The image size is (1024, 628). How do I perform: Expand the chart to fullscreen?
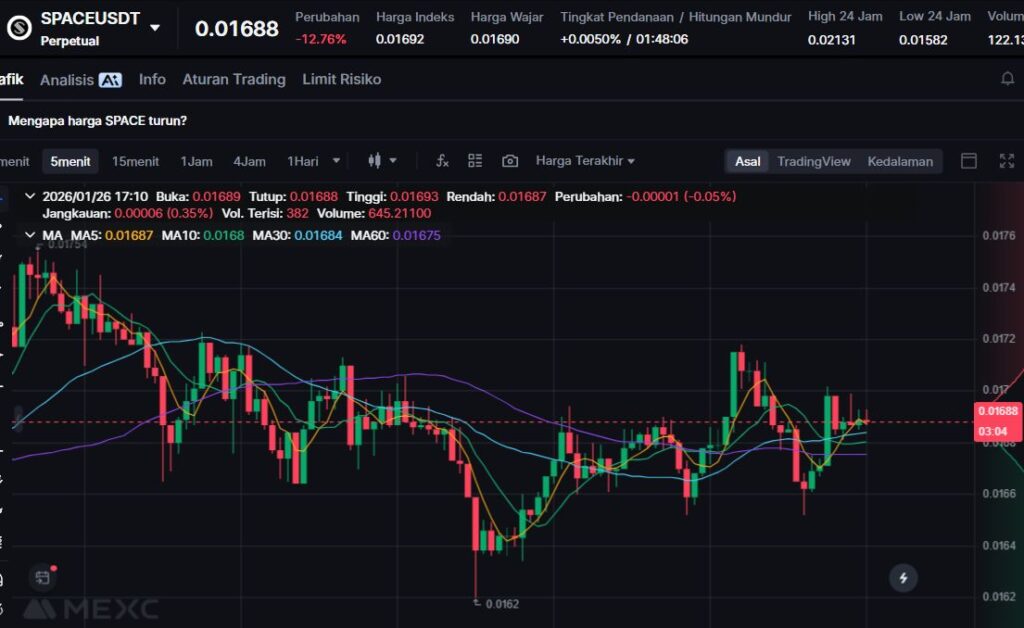point(1006,161)
